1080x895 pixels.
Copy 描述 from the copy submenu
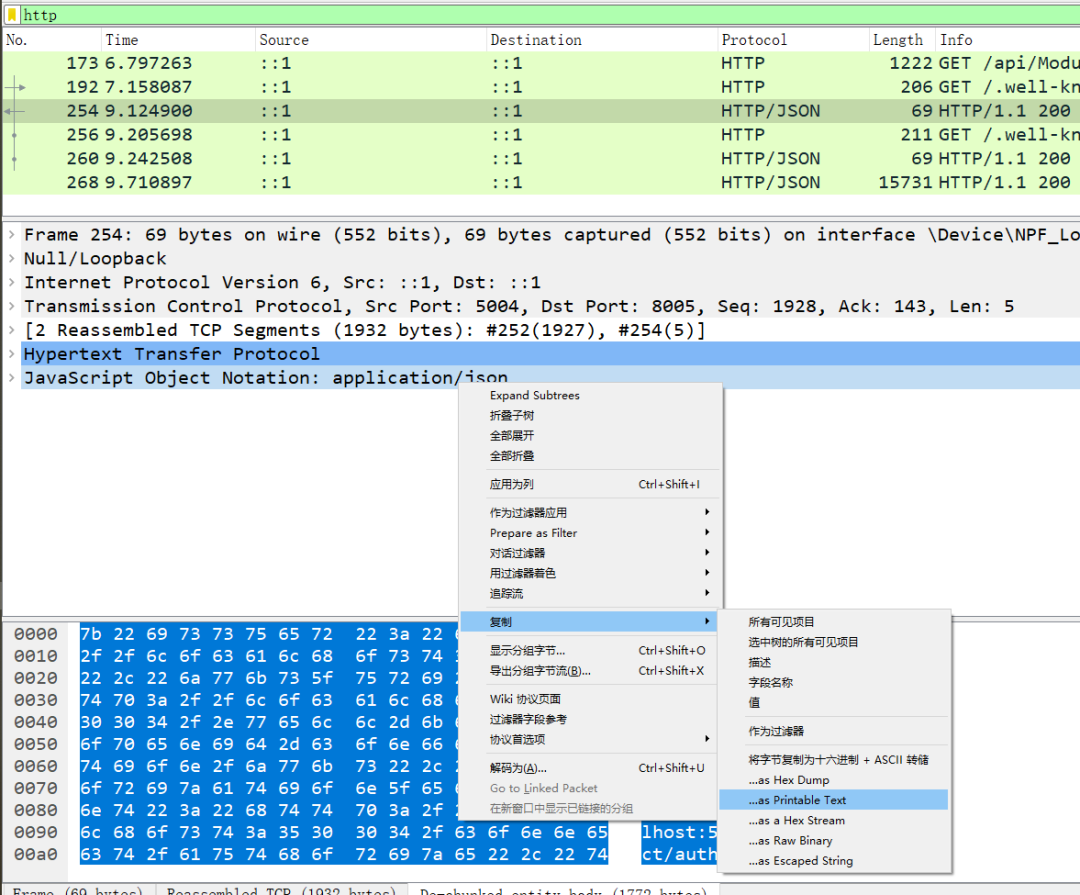pyautogui.click(x=834, y=662)
